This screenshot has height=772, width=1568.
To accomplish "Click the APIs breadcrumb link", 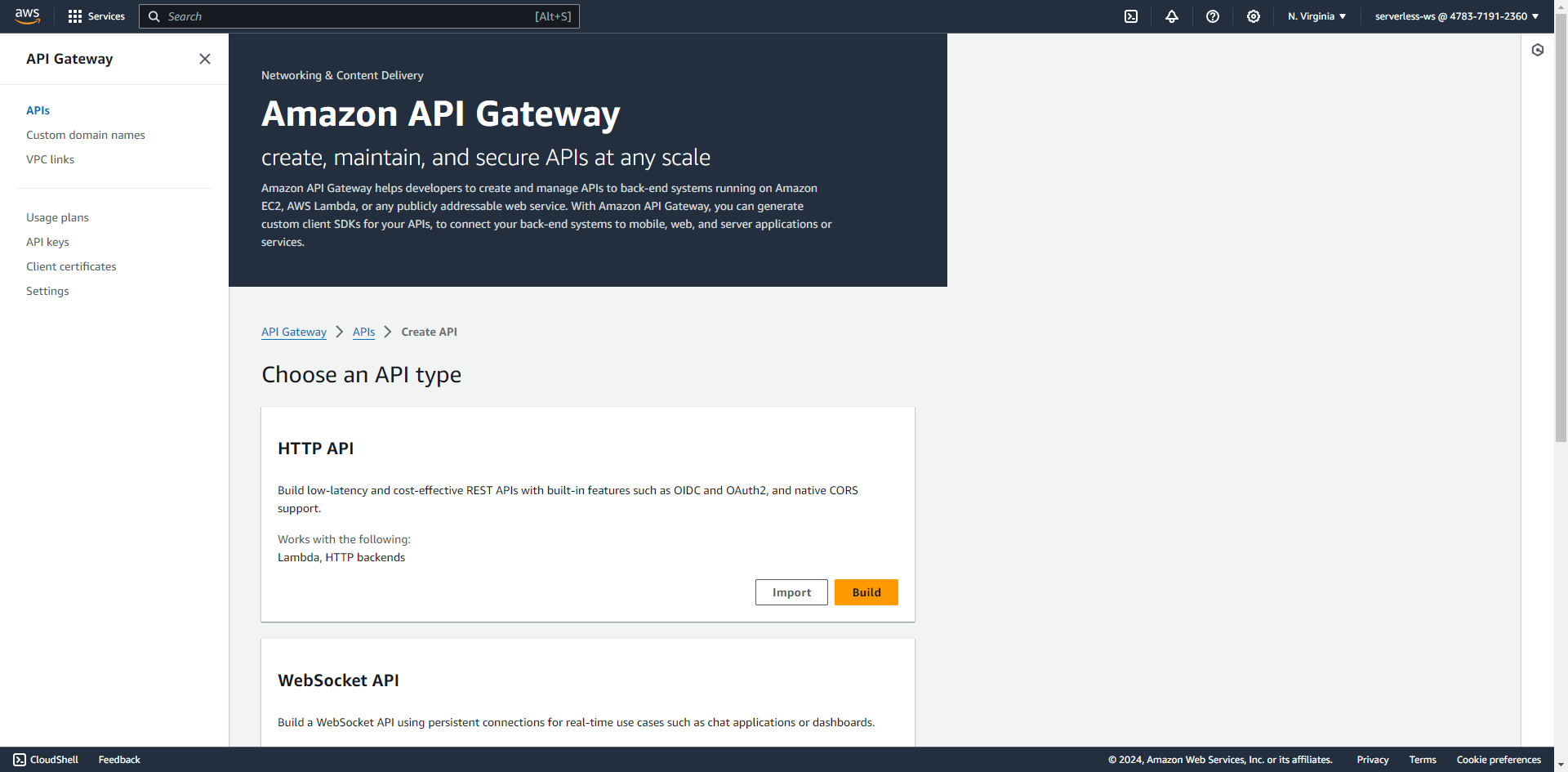I will (363, 332).
